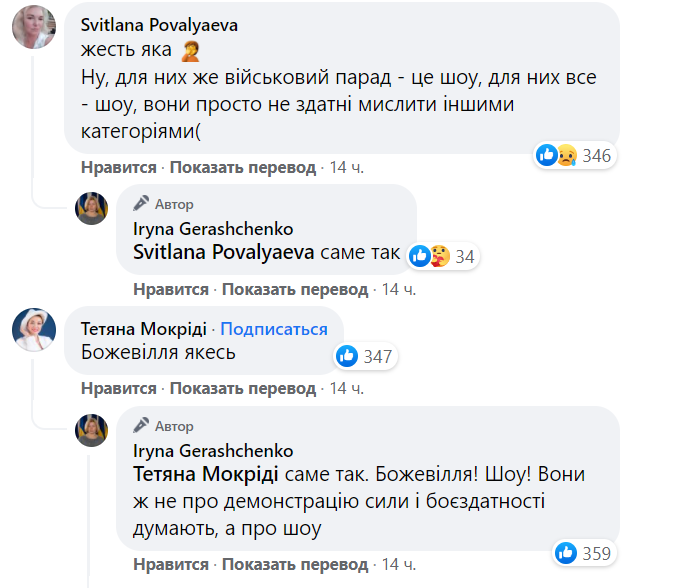View like reactions with count 359

[x=583, y=552]
